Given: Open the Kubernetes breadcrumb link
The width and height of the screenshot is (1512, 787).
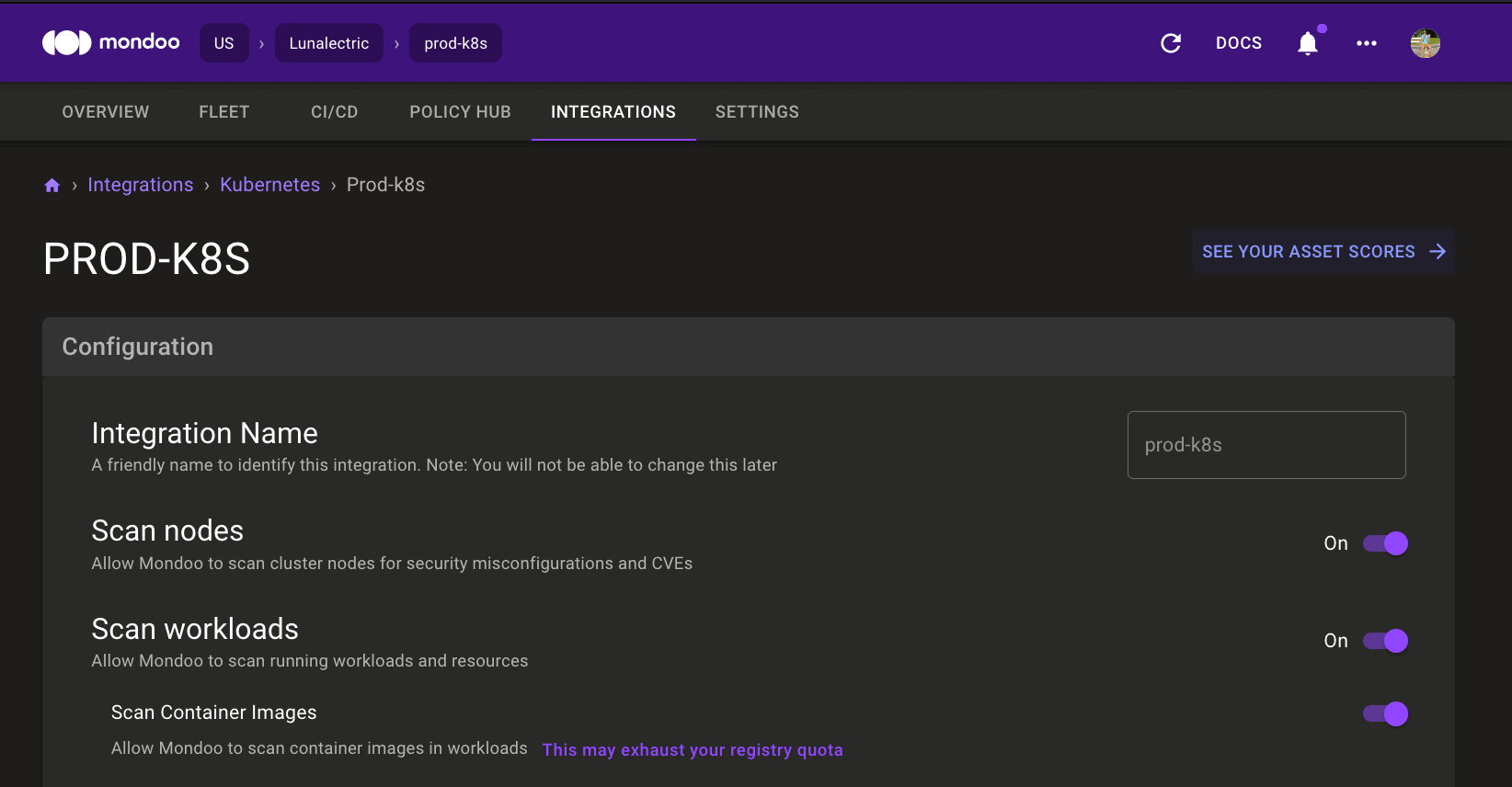Looking at the screenshot, I should click(269, 185).
